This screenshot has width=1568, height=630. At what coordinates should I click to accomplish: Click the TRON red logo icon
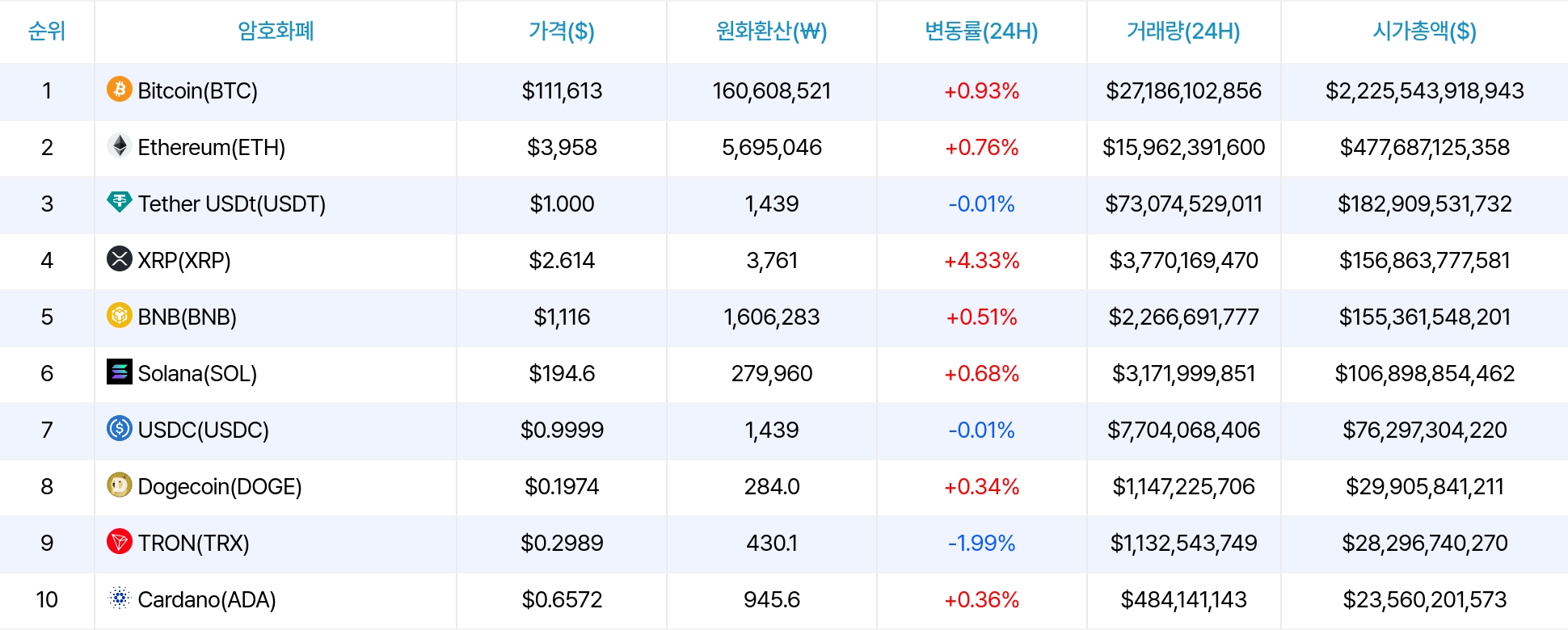(120, 541)
